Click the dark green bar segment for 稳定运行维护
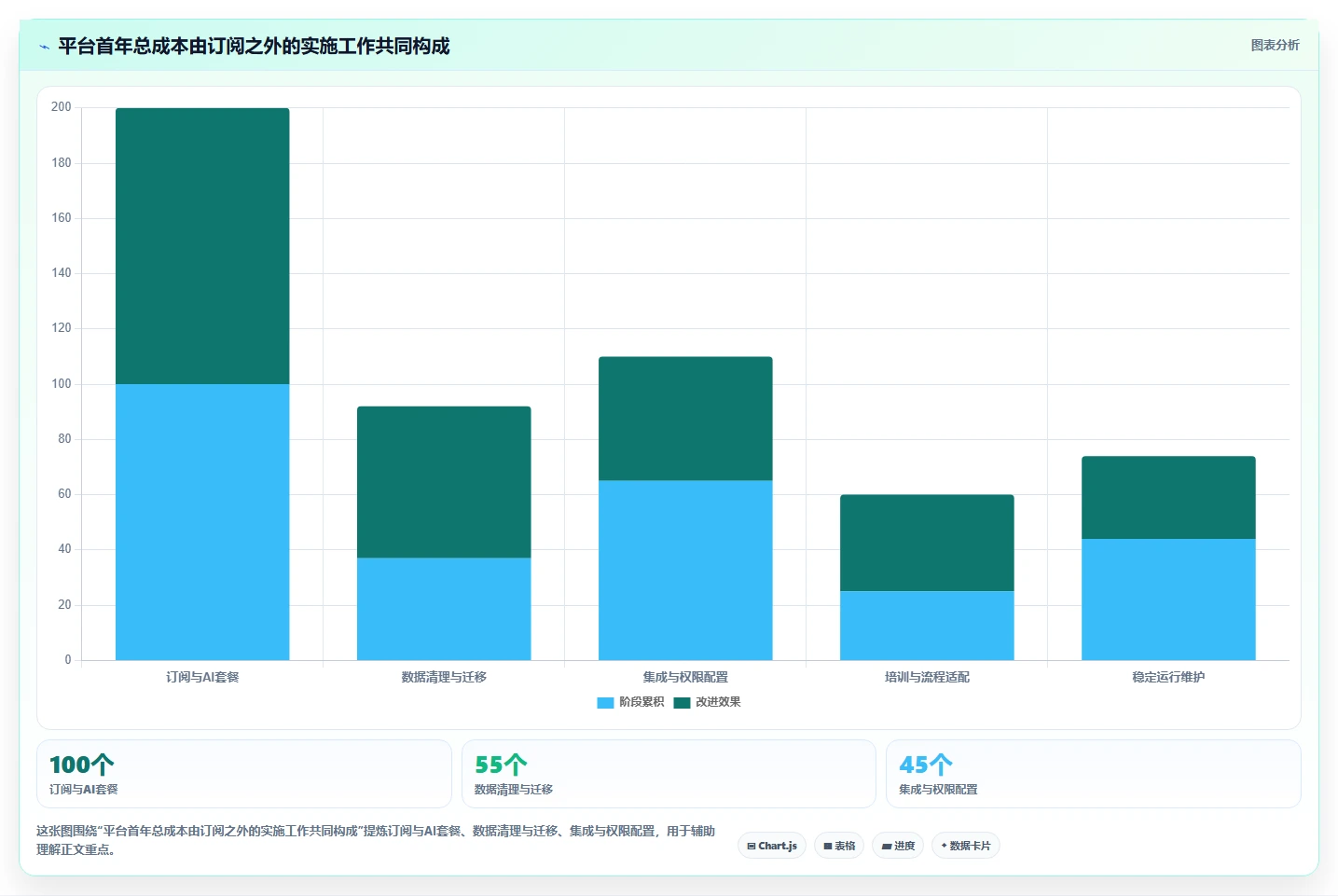Viewport: 1338px width, 896px height. (x=1168, y=498)
